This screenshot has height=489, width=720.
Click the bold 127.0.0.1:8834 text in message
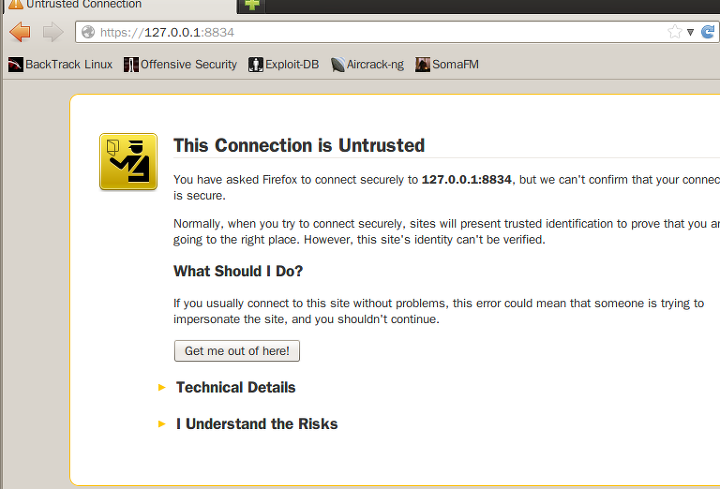467,180
